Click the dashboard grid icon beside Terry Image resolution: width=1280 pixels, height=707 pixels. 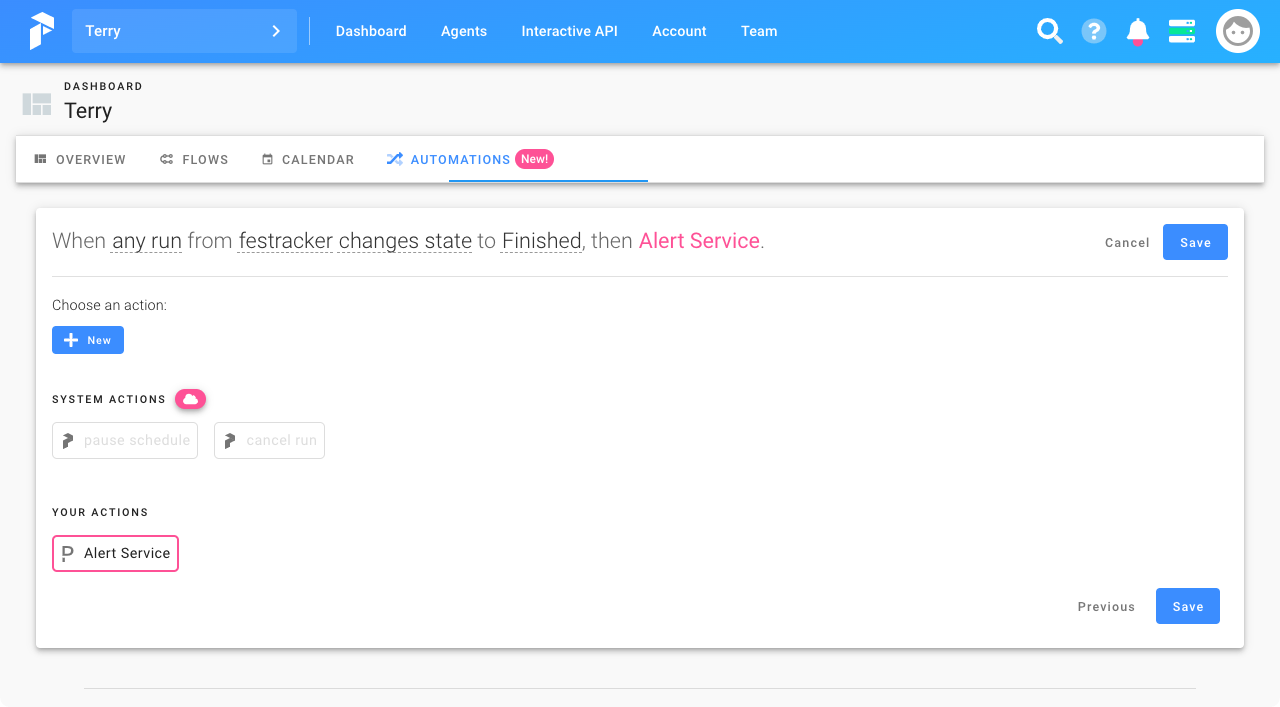pyautogui.click(x=37, y=104)
